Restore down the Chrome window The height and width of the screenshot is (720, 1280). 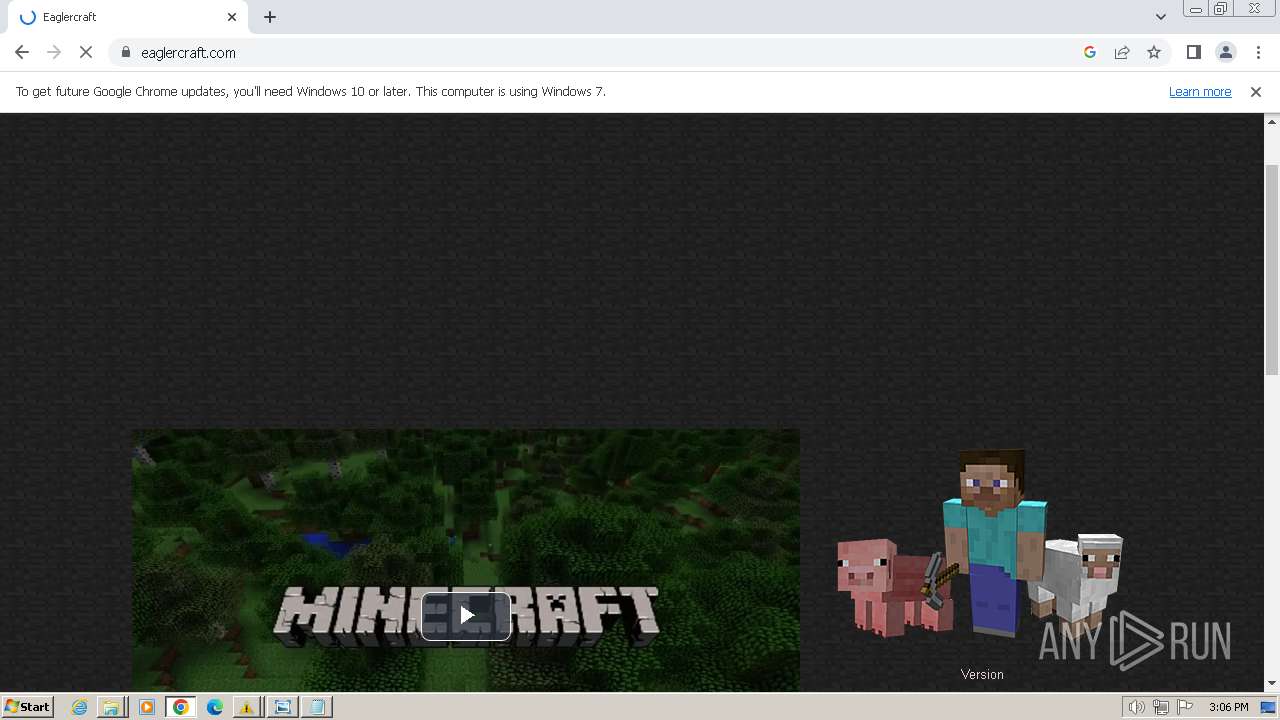point(1221,9)
